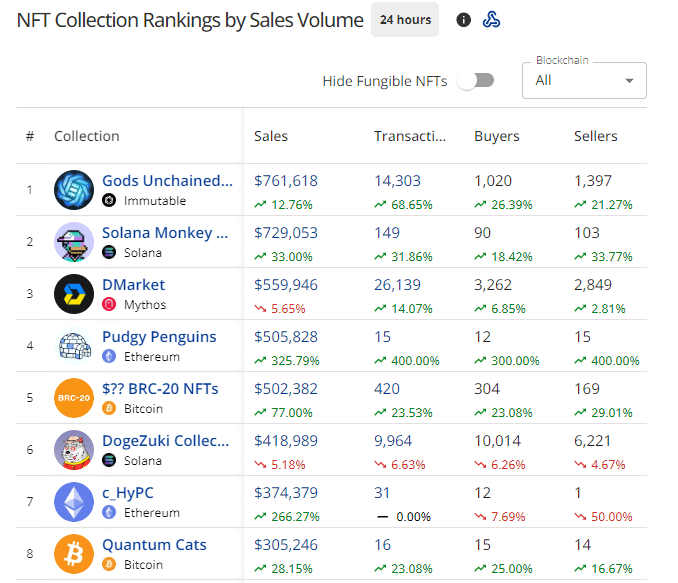Sort by the Sellers column header
Viewport: 678px width, 583px height.
[595, 136]
